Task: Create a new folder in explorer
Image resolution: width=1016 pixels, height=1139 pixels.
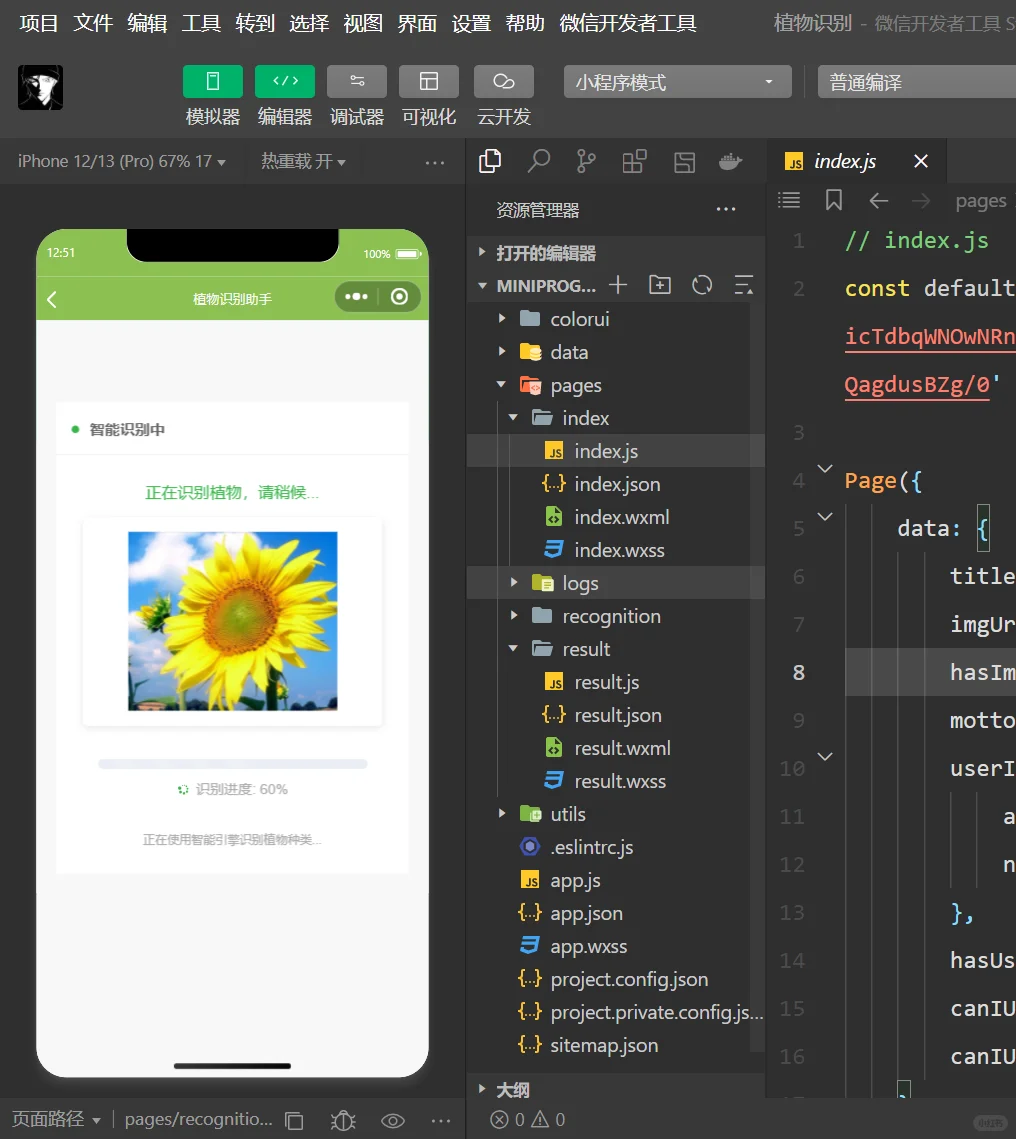Action: (659, 285)
